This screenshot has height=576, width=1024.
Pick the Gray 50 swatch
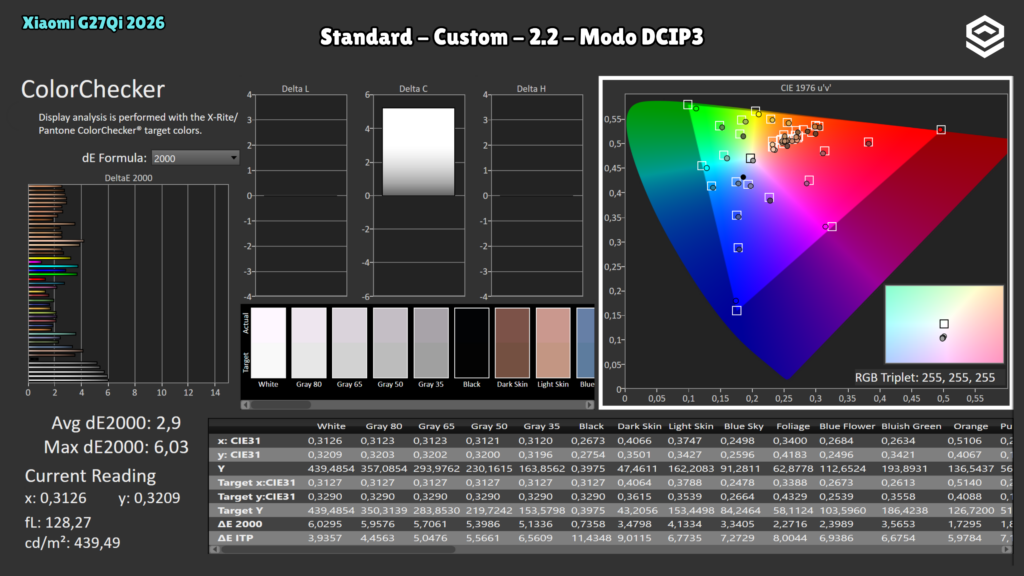pyautogui.click(x=390, y=343)
